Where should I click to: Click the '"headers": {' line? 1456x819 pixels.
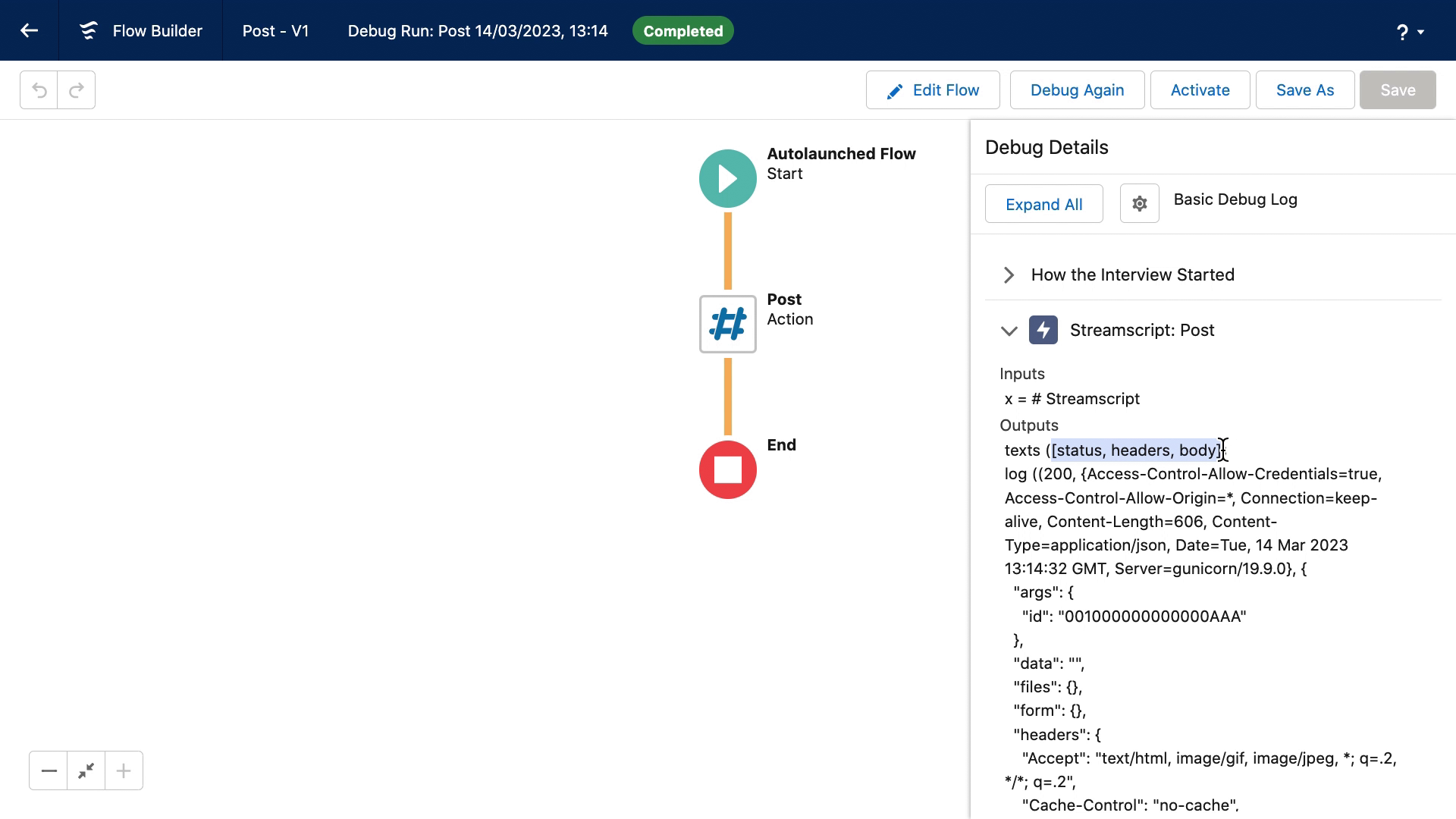click(x=1057, y=735)
